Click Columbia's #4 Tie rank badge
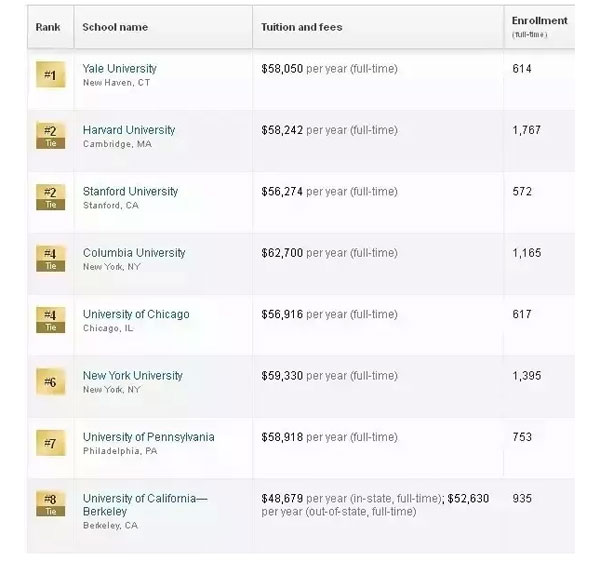The width and height of the screenshot is (600, 561). point(51,258)
